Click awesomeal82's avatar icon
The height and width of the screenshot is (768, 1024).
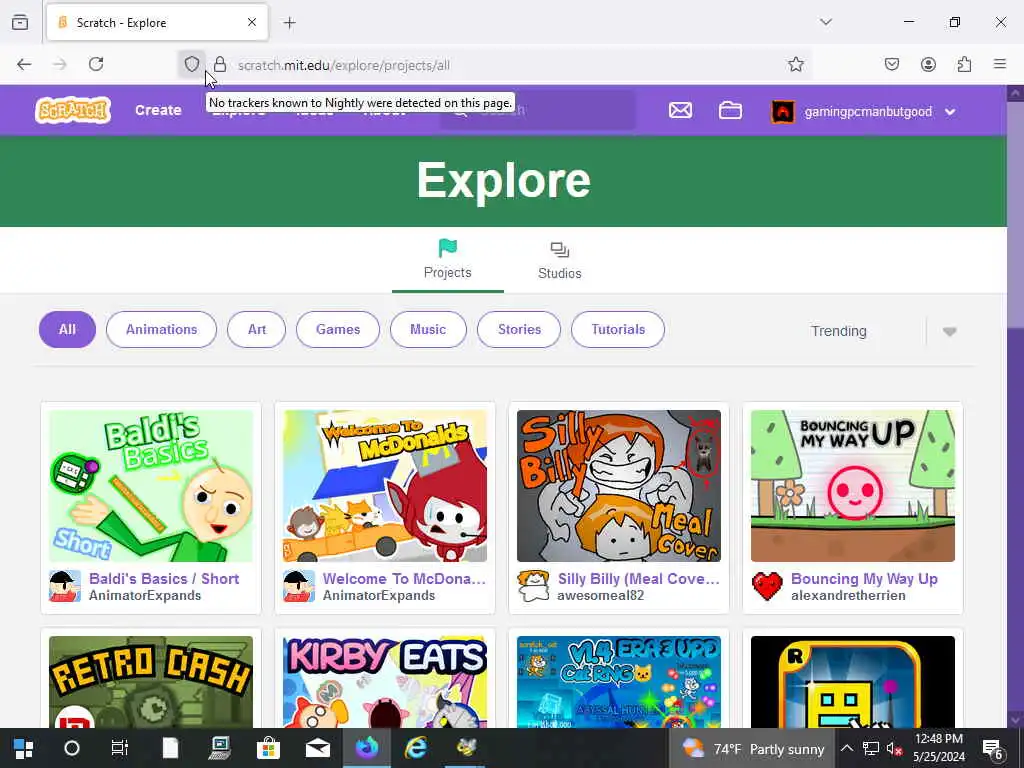[533, 586]
